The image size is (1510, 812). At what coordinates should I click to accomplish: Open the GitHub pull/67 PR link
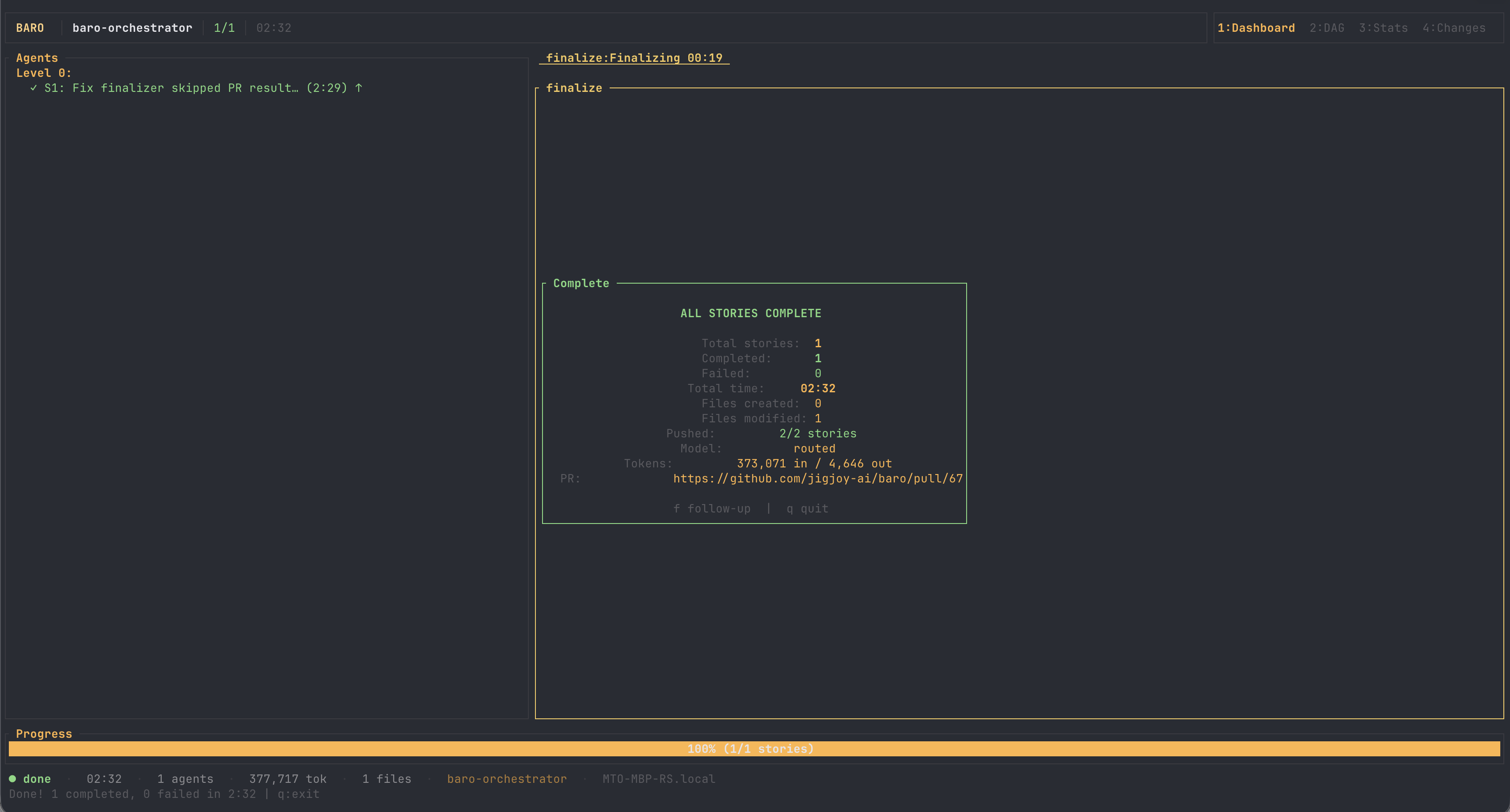click(x=818, y=478)
